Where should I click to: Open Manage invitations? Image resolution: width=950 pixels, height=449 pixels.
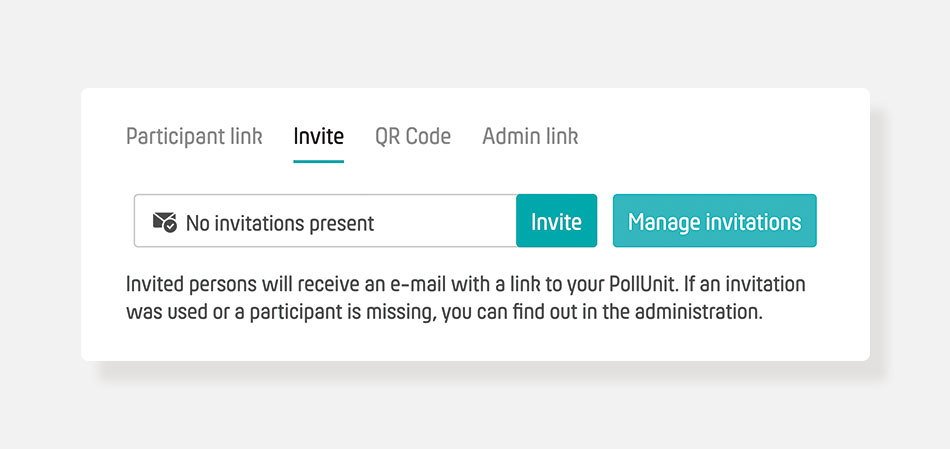tap(715, 221)
